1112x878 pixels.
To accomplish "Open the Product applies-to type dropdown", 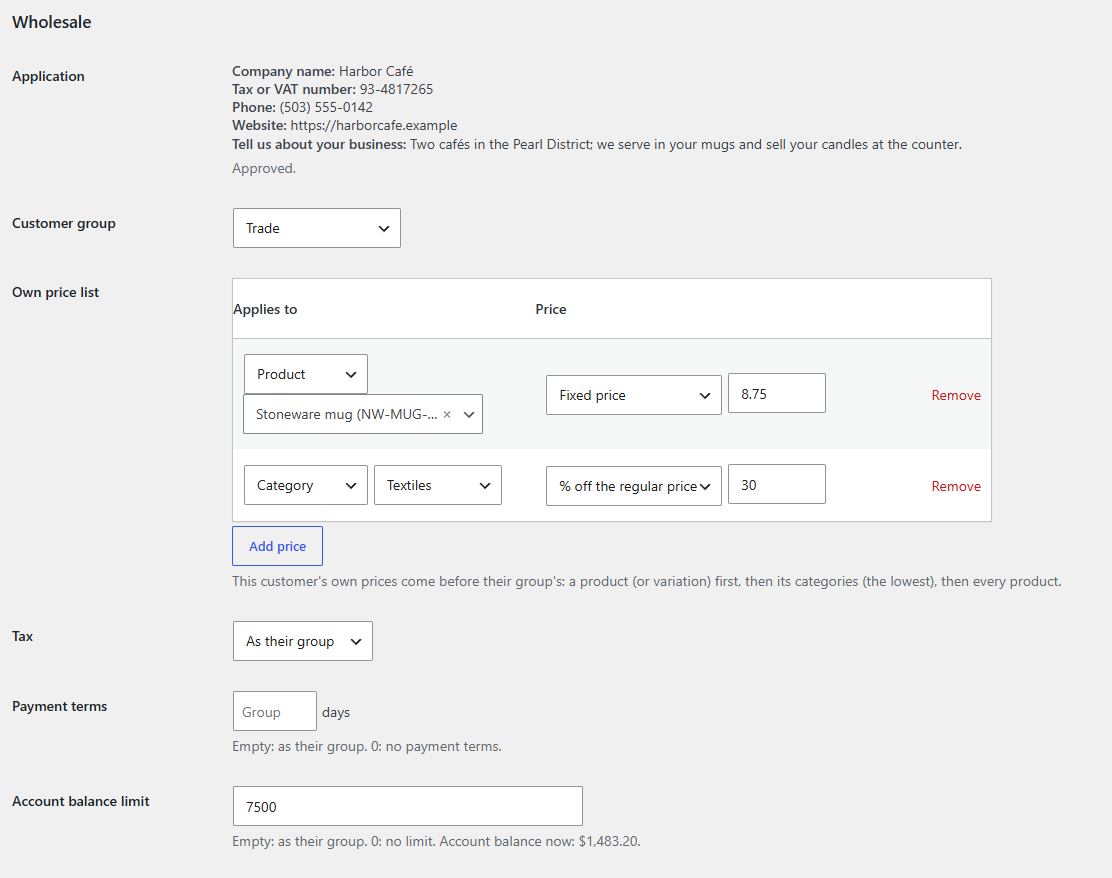I will pyautogui.click(x=306, y=374).
